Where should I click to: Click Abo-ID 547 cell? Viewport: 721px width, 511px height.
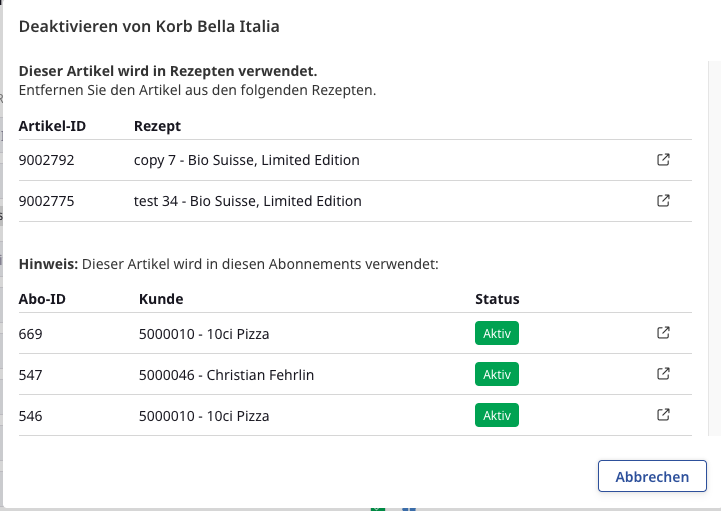click(31, 374)
